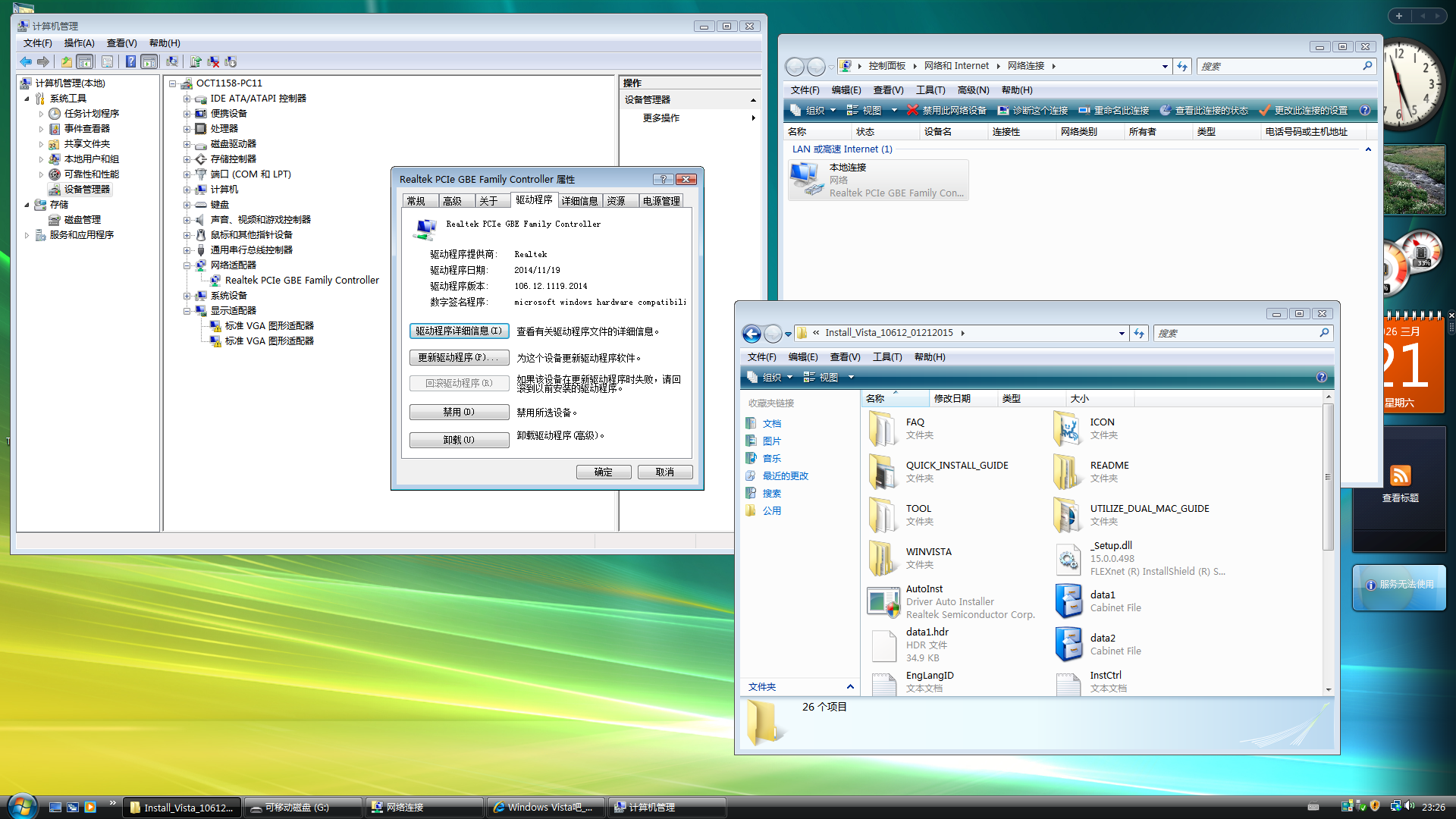Switch to the 详细信息 tab
Image resolution: width=1456 pixels, height=819 pixels.
[579, 201]
